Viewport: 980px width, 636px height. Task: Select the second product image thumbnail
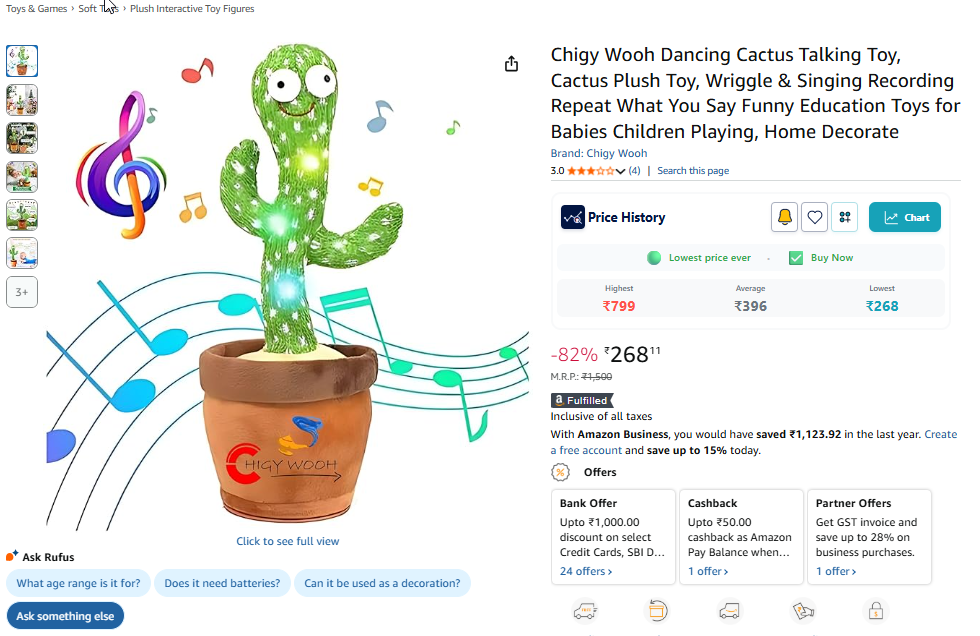[22, 100]
